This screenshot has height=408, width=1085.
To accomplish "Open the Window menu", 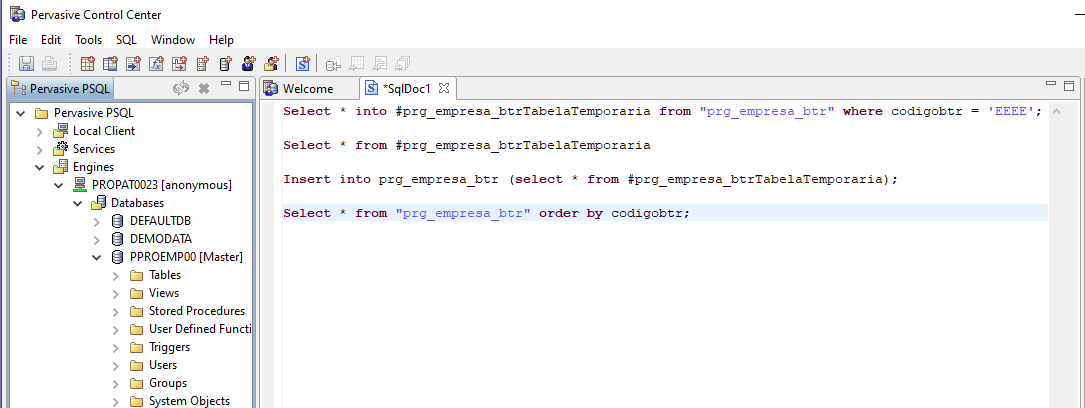I will coord(173,40).
